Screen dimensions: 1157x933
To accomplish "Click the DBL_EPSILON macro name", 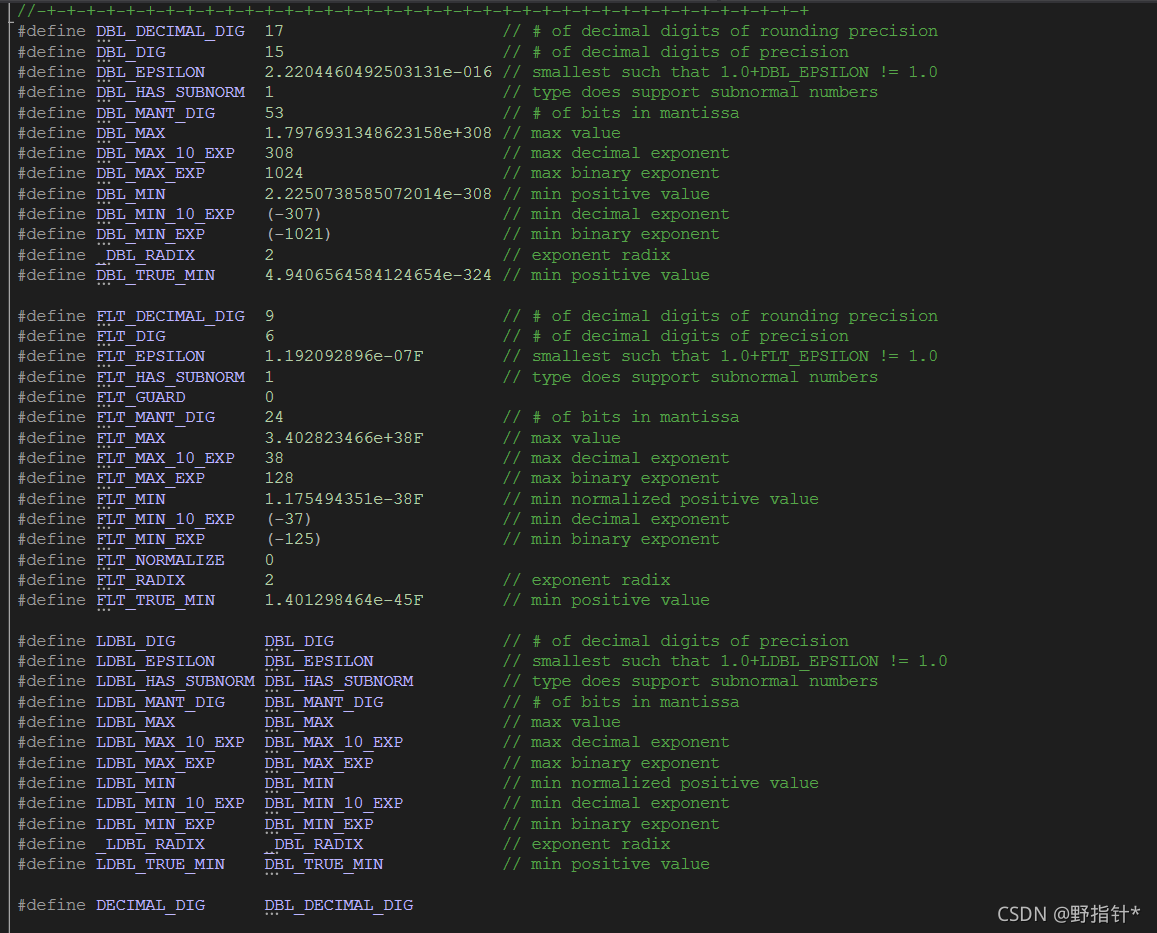I will (x=151, y=72).
